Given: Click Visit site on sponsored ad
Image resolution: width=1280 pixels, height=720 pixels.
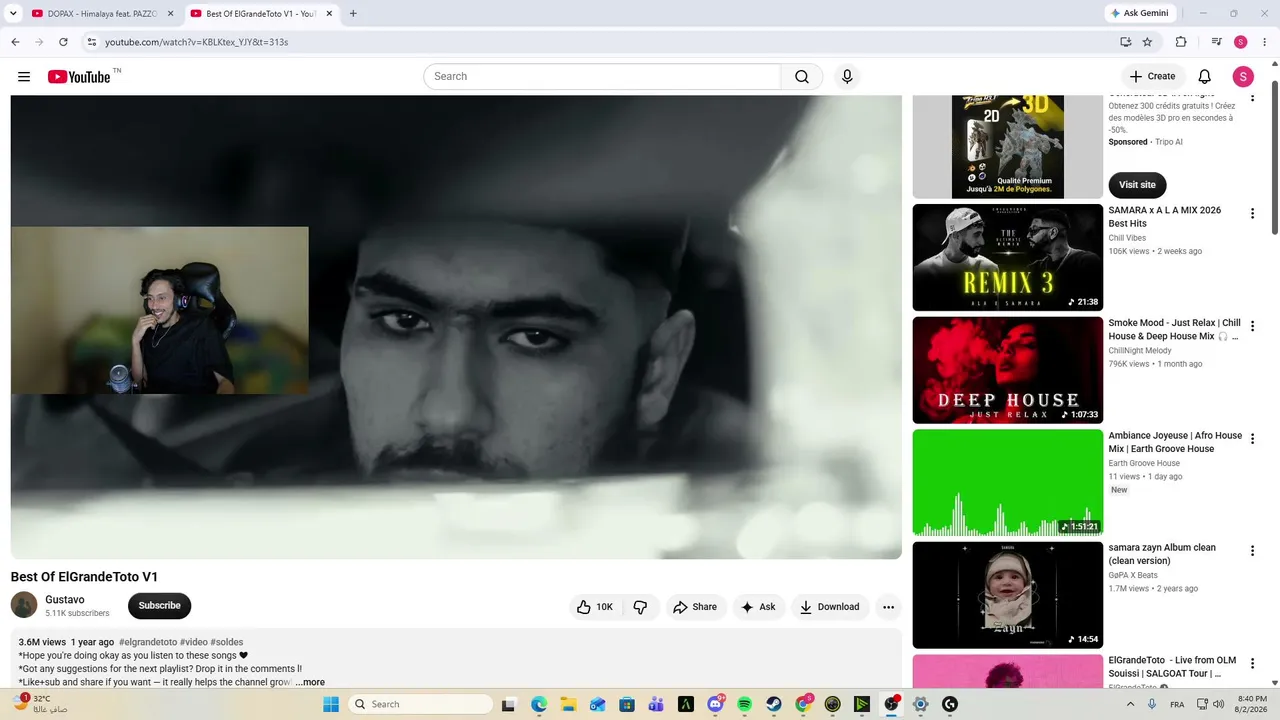Looking at the screenshot, I should click(1137, 185).
